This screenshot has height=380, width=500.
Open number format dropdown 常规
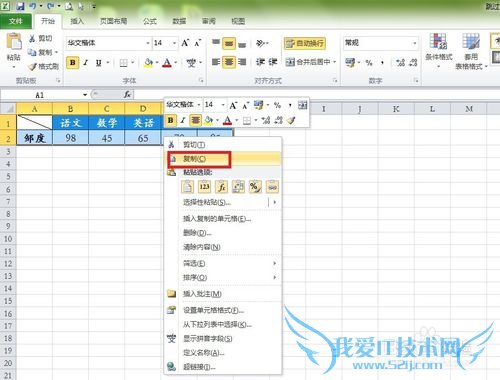click(x=415, y=43)
